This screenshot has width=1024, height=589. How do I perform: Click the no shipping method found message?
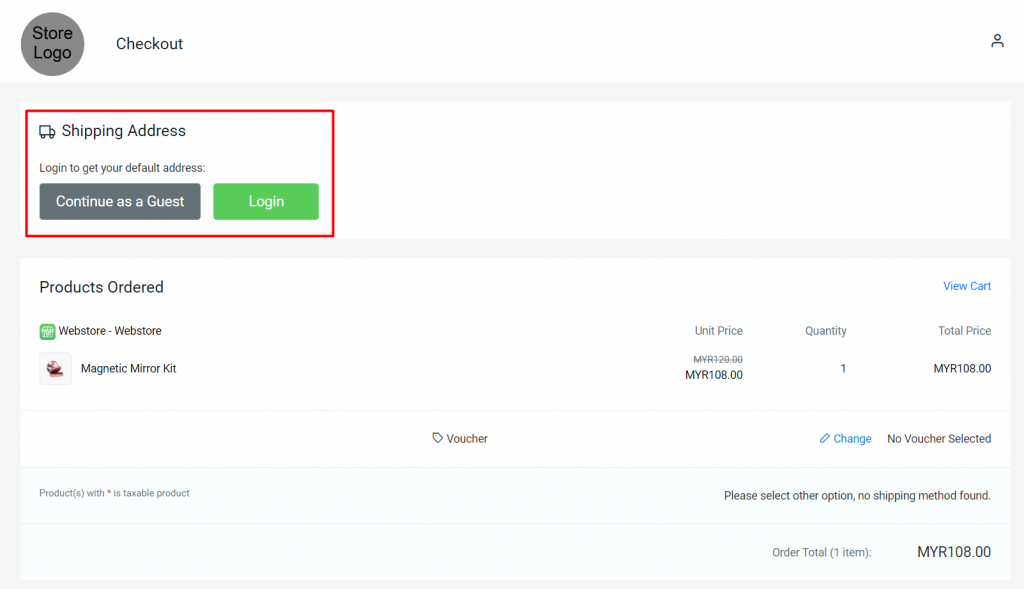(857, 495)
